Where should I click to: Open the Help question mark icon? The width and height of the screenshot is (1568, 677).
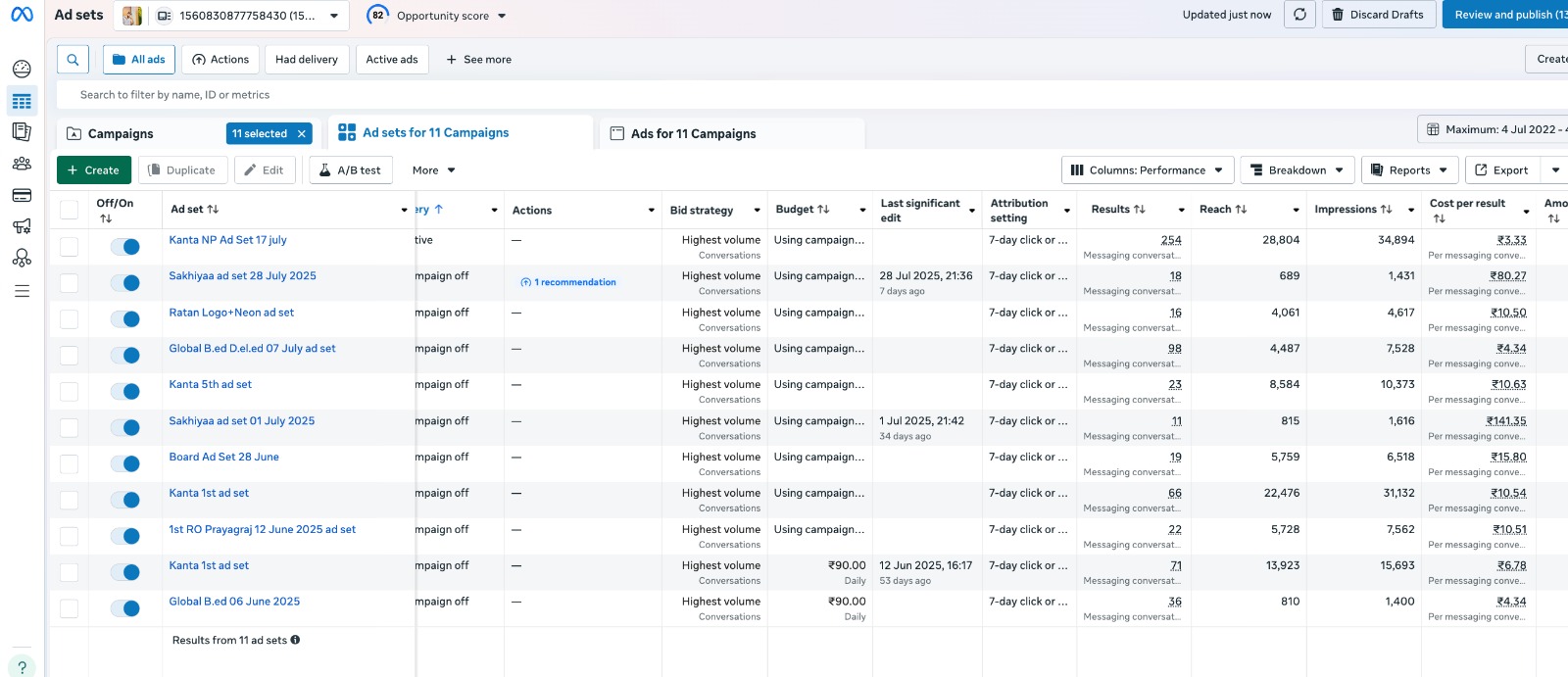click(x=22, y=667)
